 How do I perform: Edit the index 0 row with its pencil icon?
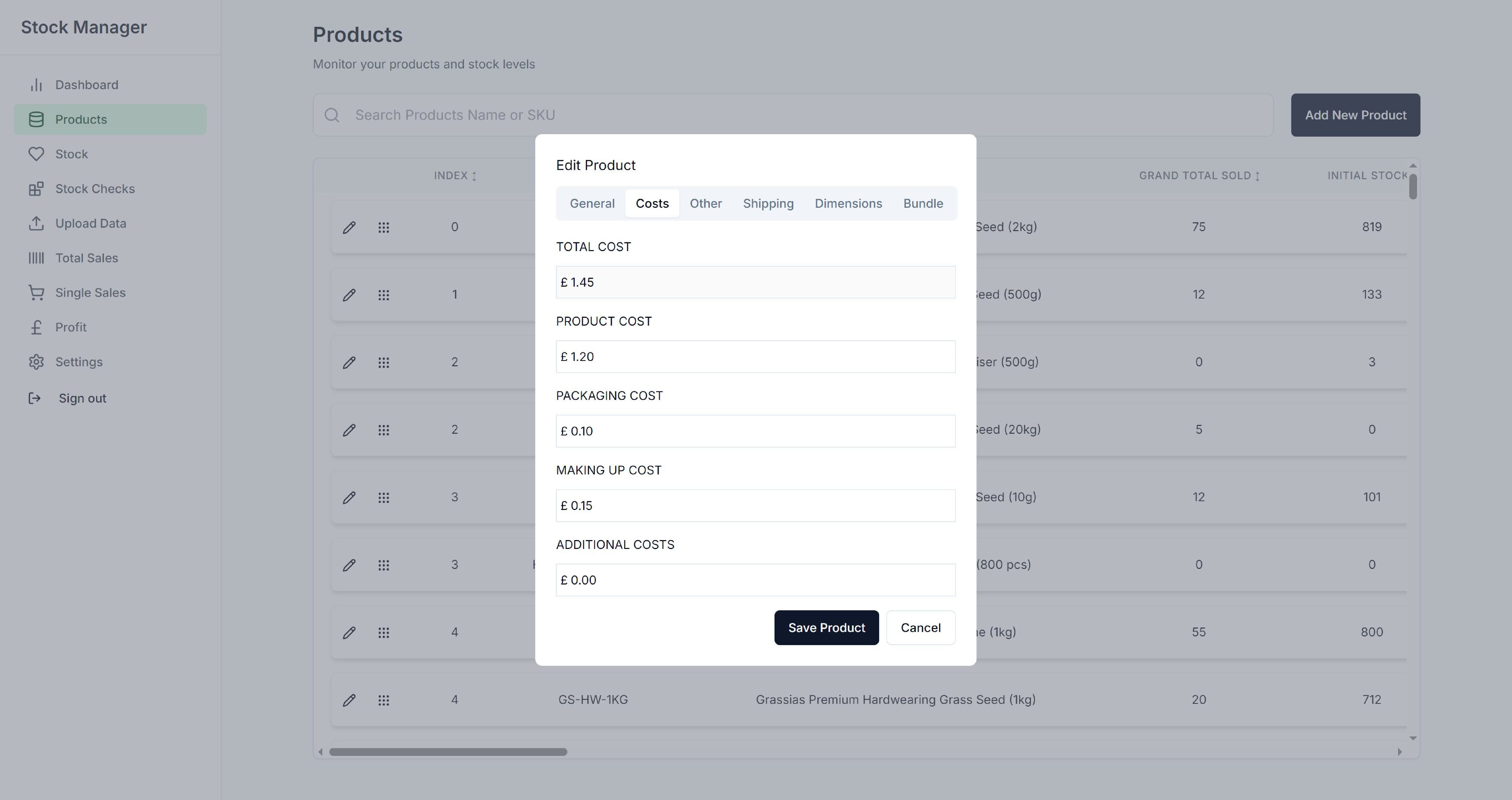click(x=349, y=227)
